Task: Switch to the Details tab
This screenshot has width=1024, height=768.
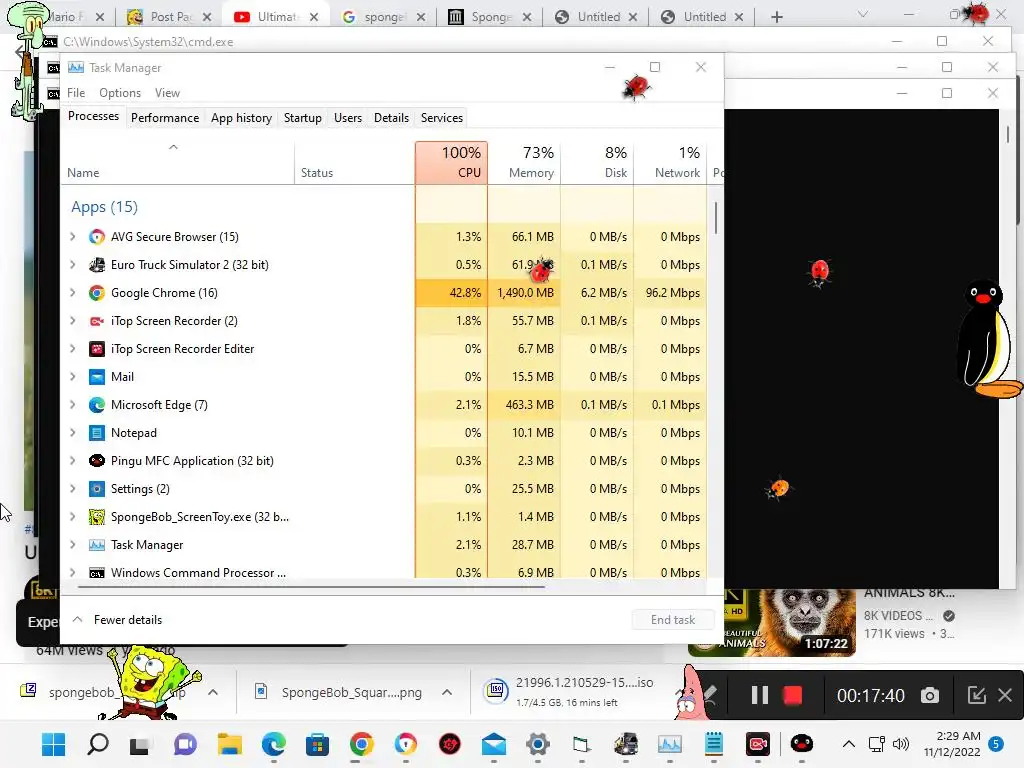Action: 391,118
